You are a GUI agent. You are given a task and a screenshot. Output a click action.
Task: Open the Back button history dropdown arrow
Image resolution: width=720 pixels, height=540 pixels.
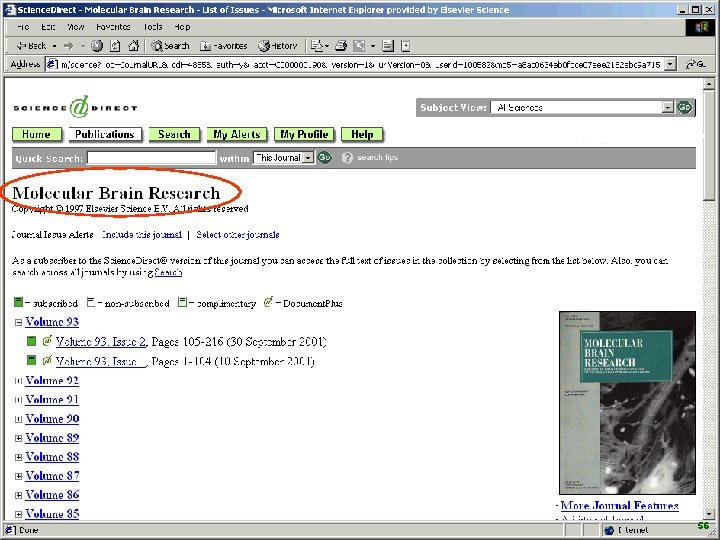(54, 46)
